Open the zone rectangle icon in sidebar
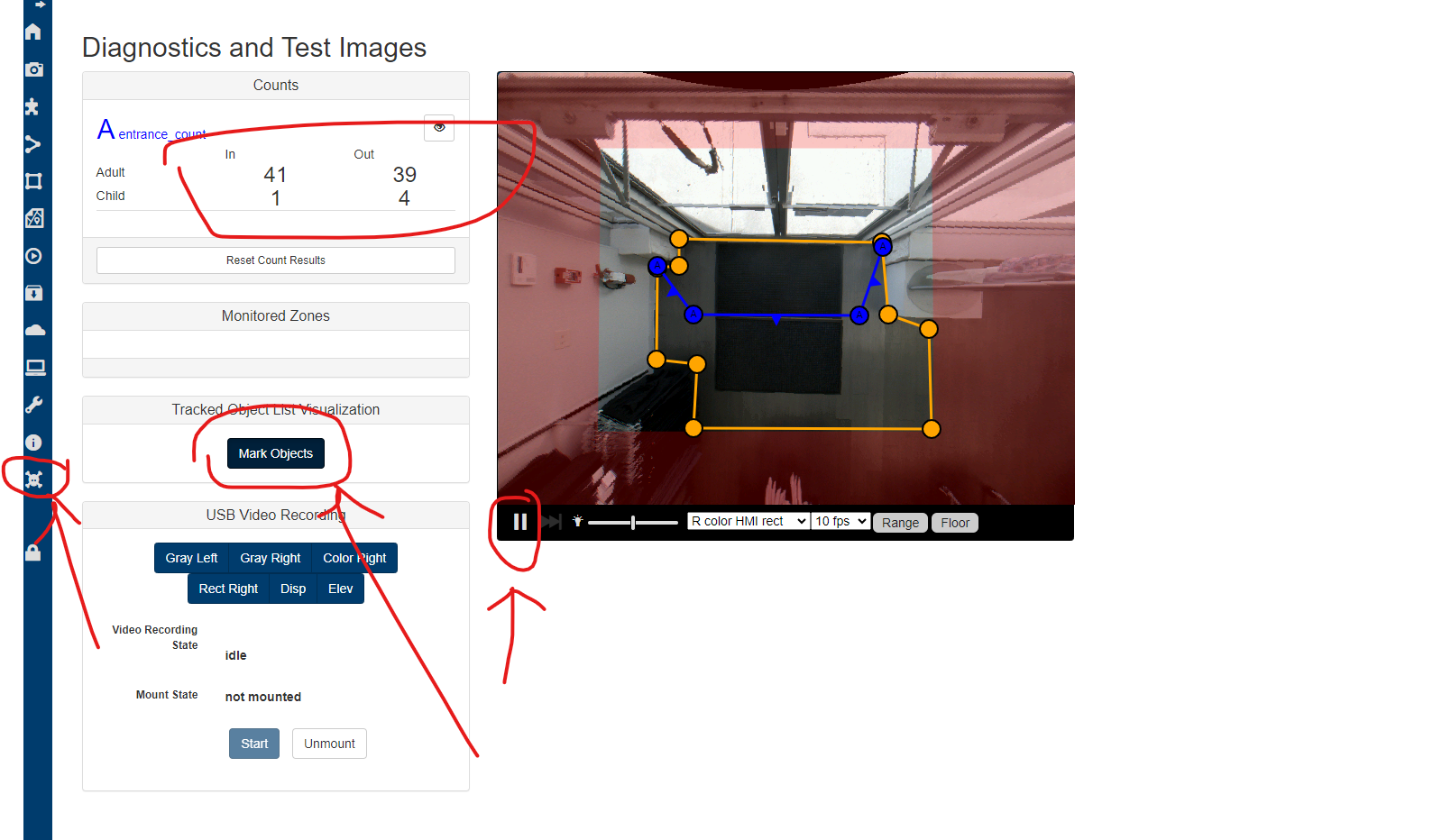Image resolution: width=1442 pixels, height=840 pixels. 33,181
